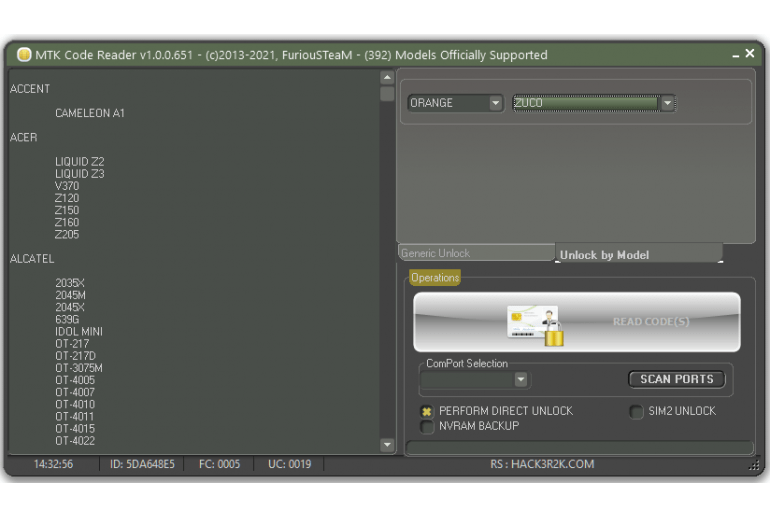This screenshot has width=770, height=518.
Task: Select IDOL MINI in the model list
Action: (x=79, y=332)
